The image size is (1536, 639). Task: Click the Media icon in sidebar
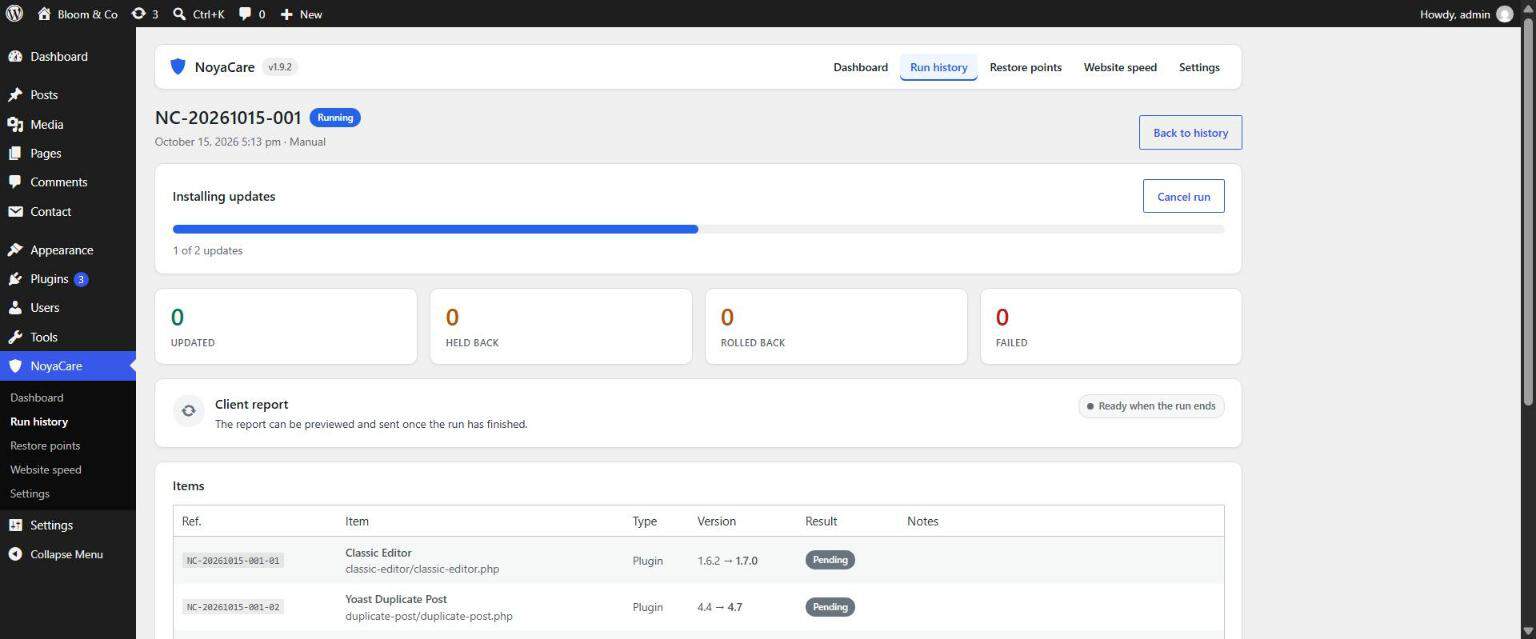click(15, 125)
